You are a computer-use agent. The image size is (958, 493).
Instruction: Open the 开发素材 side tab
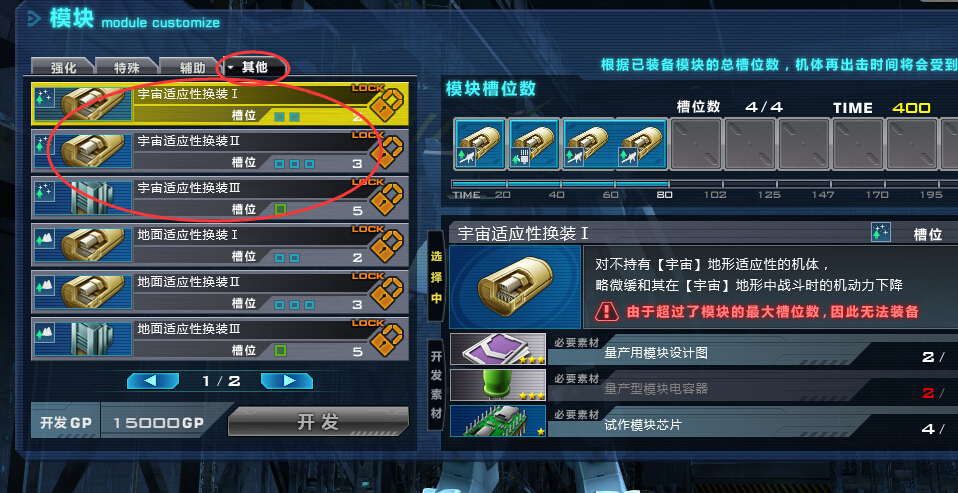436,385
